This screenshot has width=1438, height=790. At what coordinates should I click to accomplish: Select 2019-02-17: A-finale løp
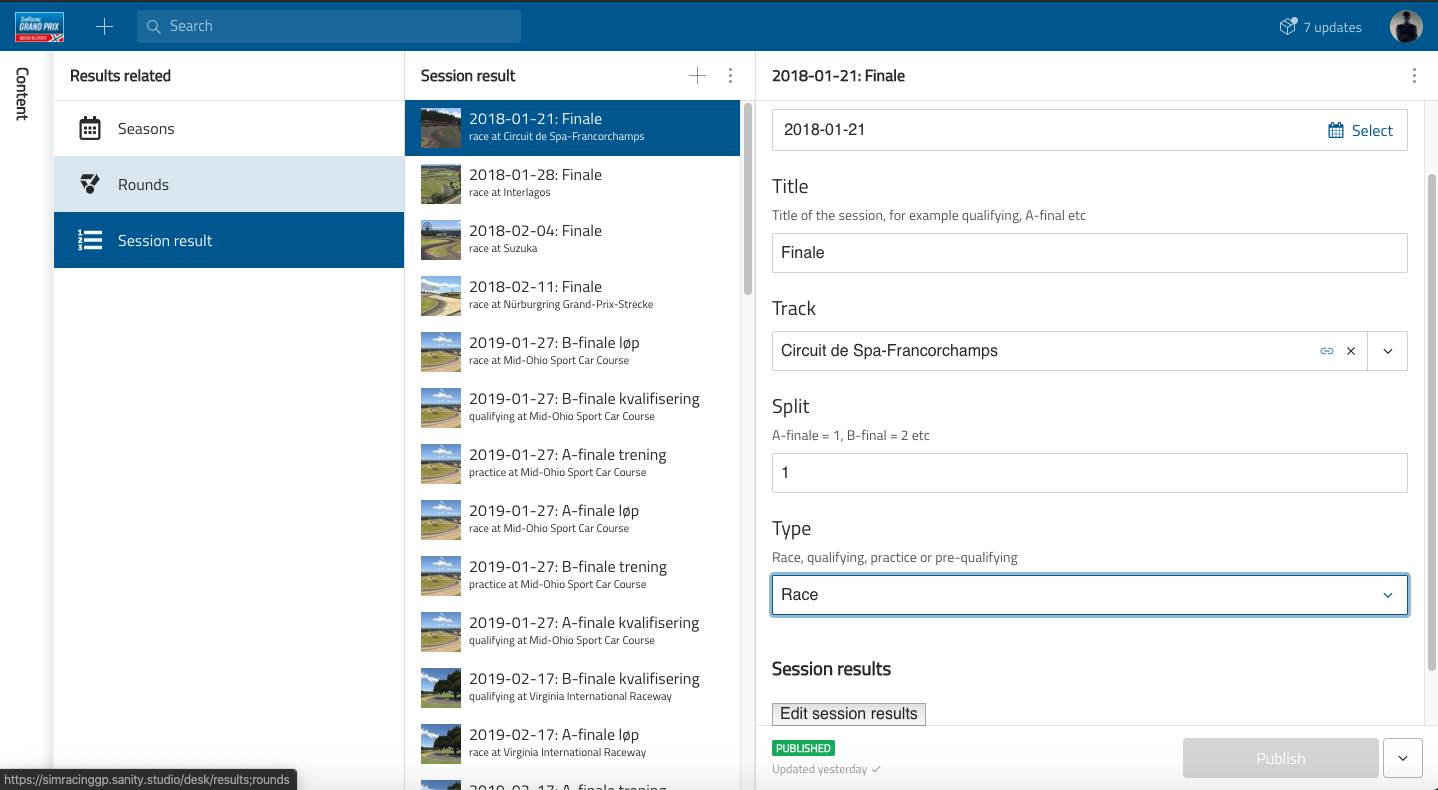[572, 743]
